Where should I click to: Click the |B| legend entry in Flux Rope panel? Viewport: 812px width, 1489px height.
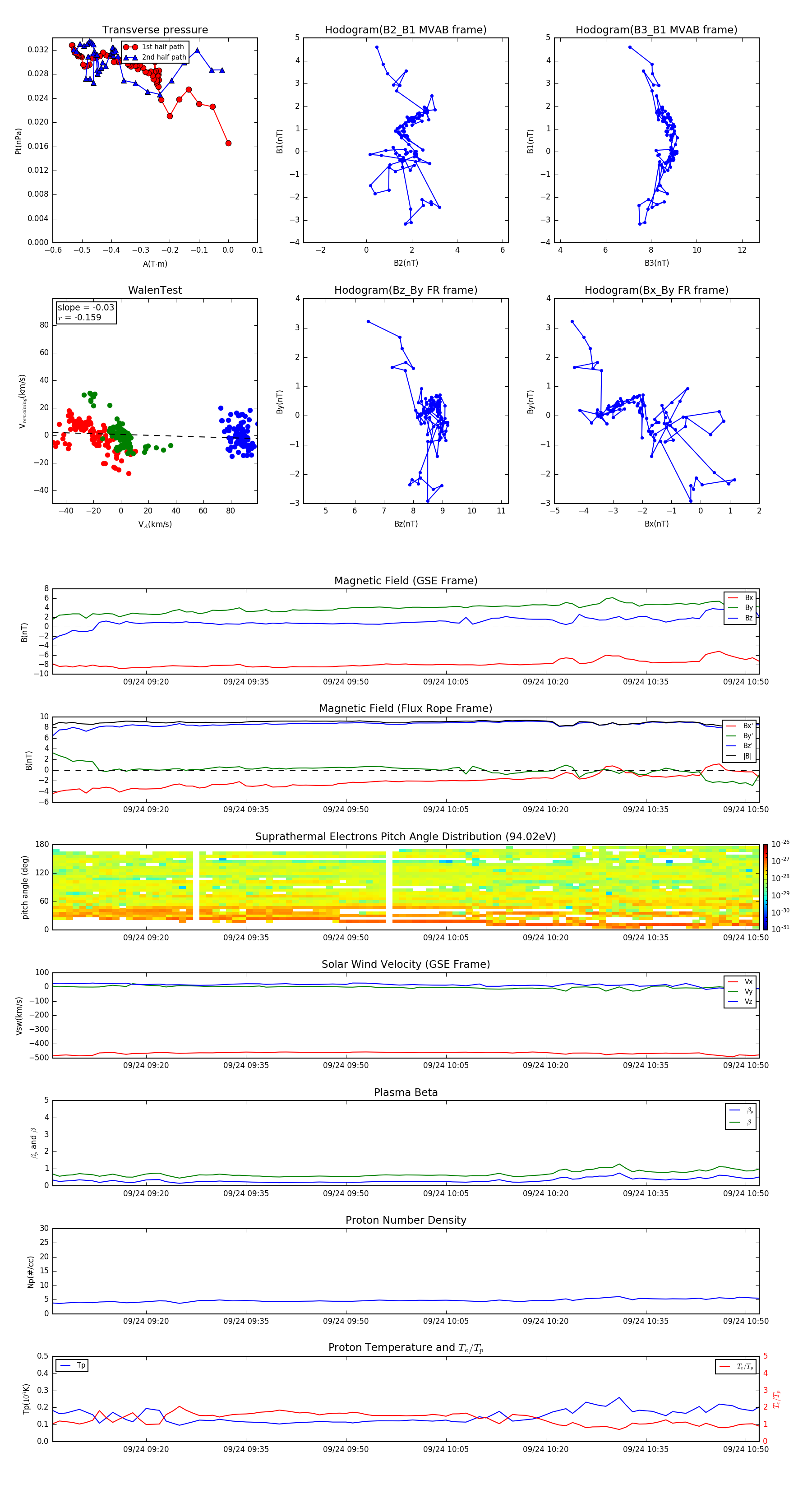740,756
